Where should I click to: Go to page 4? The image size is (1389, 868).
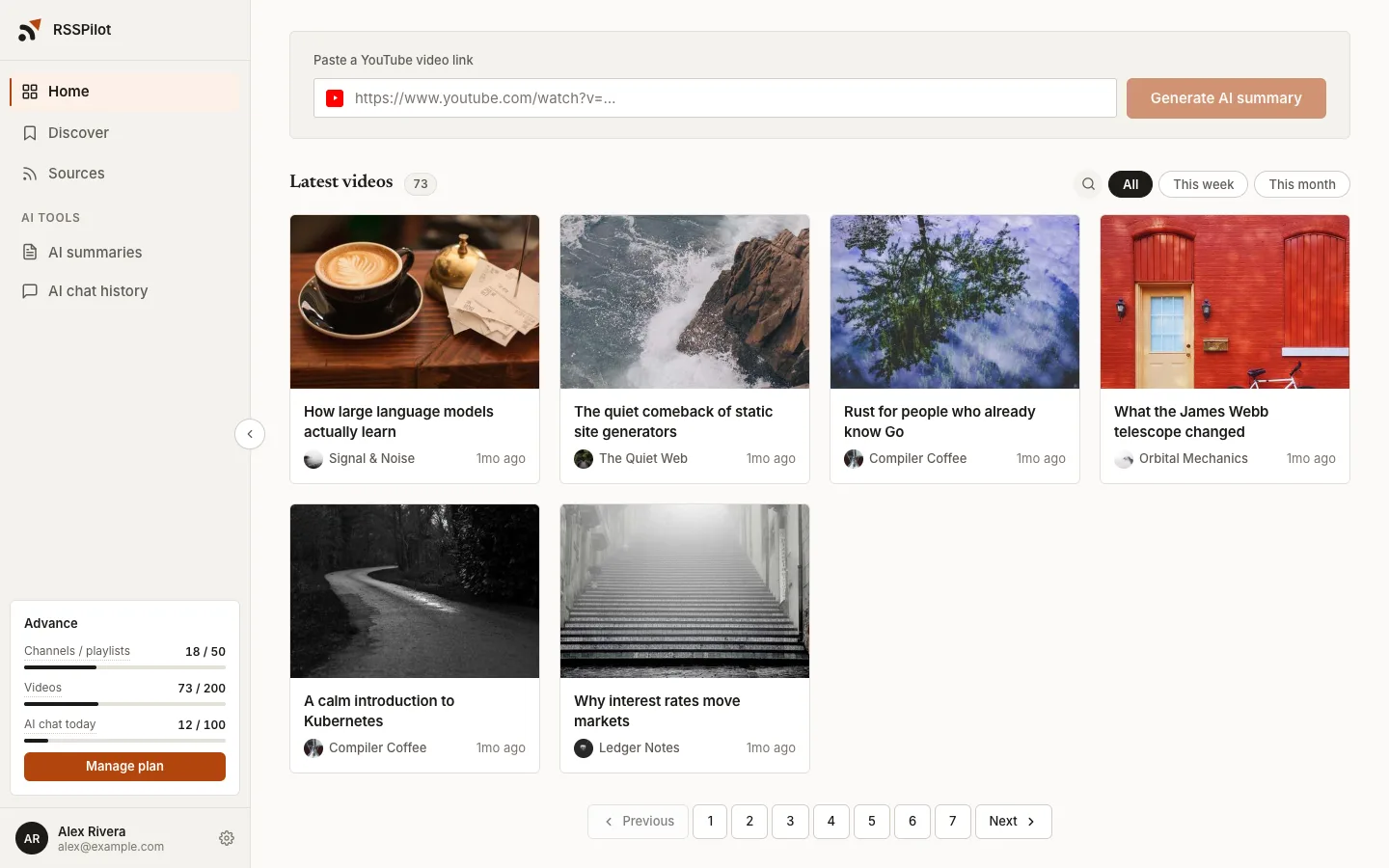(831, 822)
